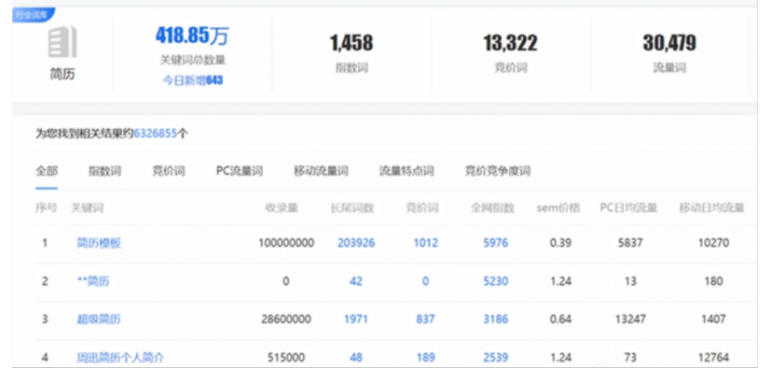The image size is (763, 375).
Task: Open bid word count 837
Action: click(426, 320)
